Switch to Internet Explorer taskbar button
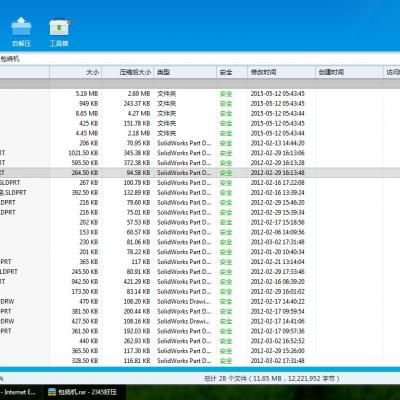 click(x=20, y=392)
